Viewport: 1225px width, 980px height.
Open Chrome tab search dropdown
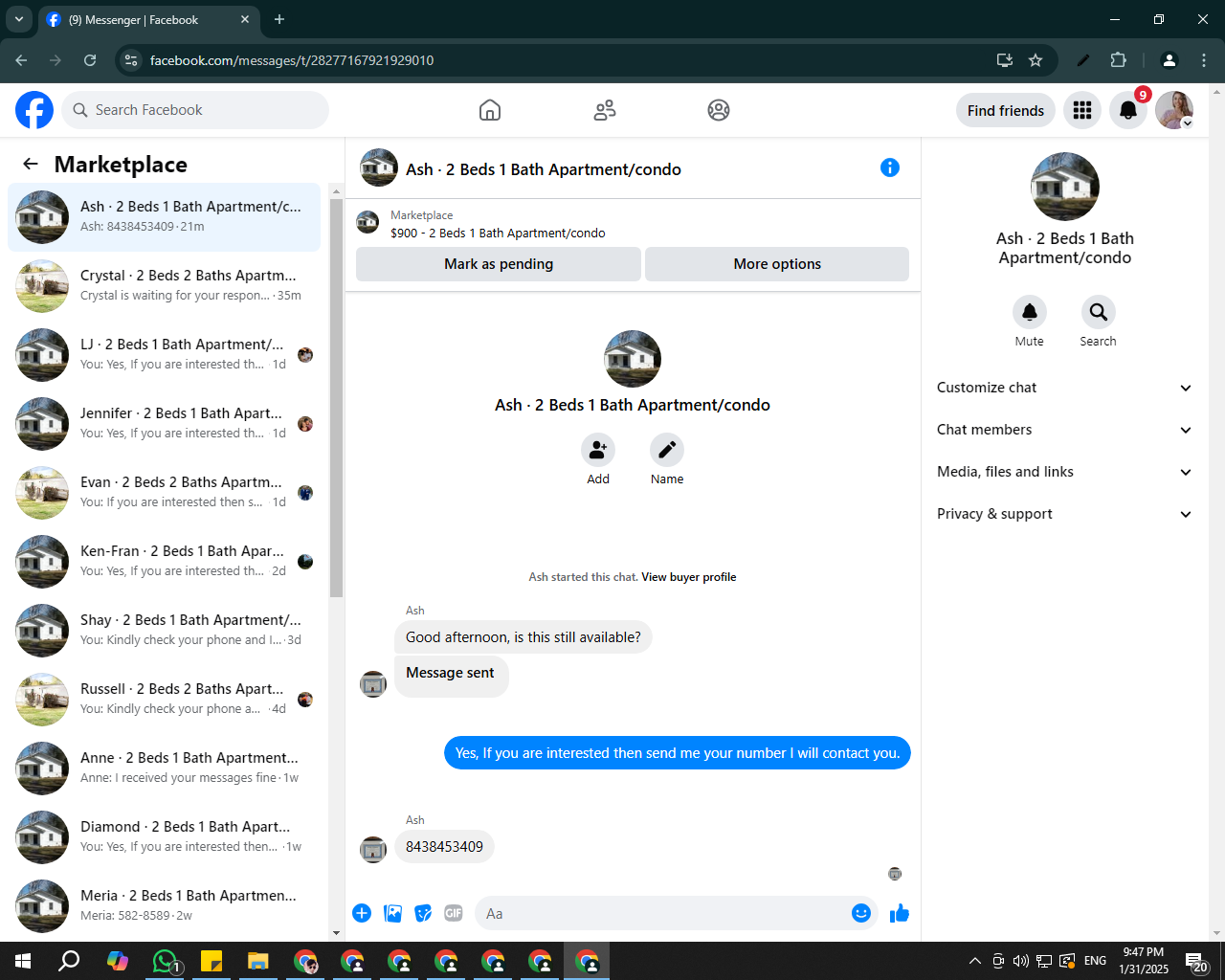tap(18, 19)
